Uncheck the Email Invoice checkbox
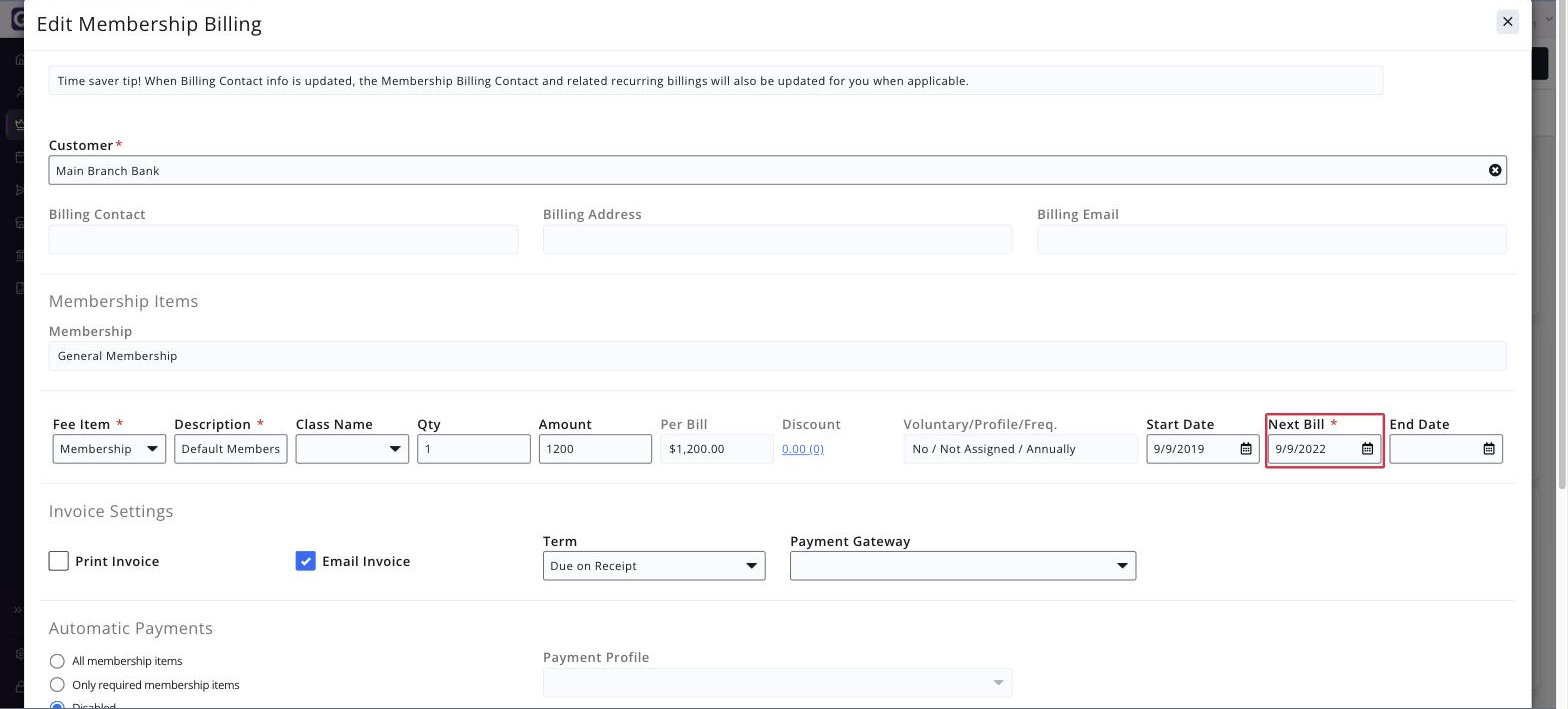 [305, 561]
